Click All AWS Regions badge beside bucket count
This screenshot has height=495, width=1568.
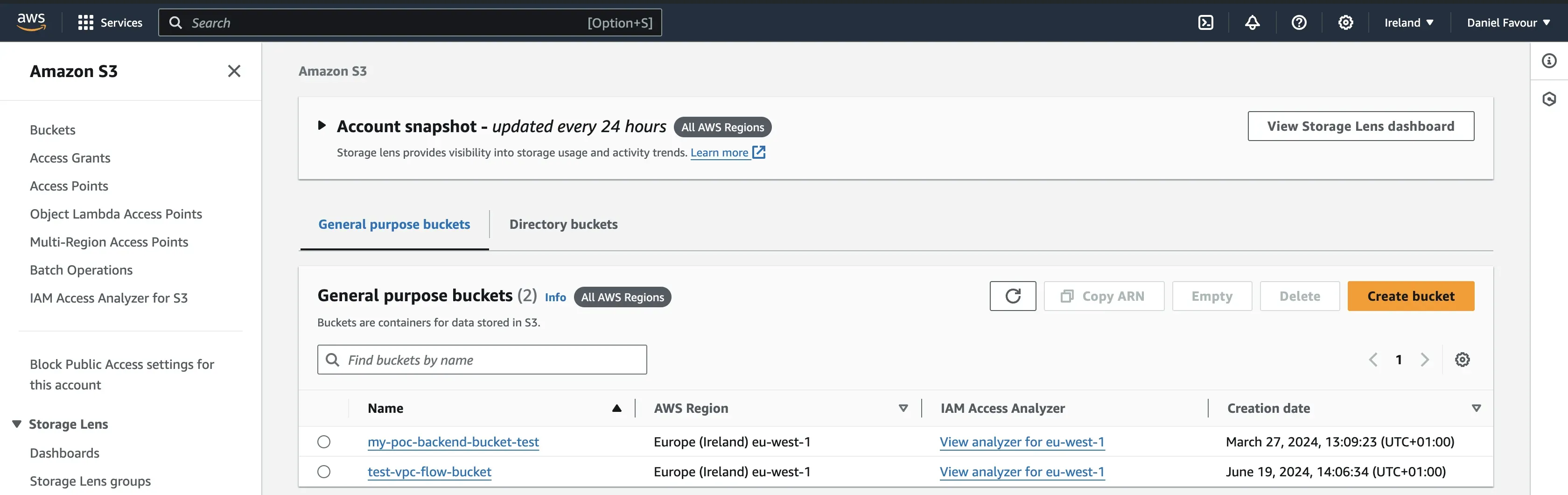(x=622, y=297)
